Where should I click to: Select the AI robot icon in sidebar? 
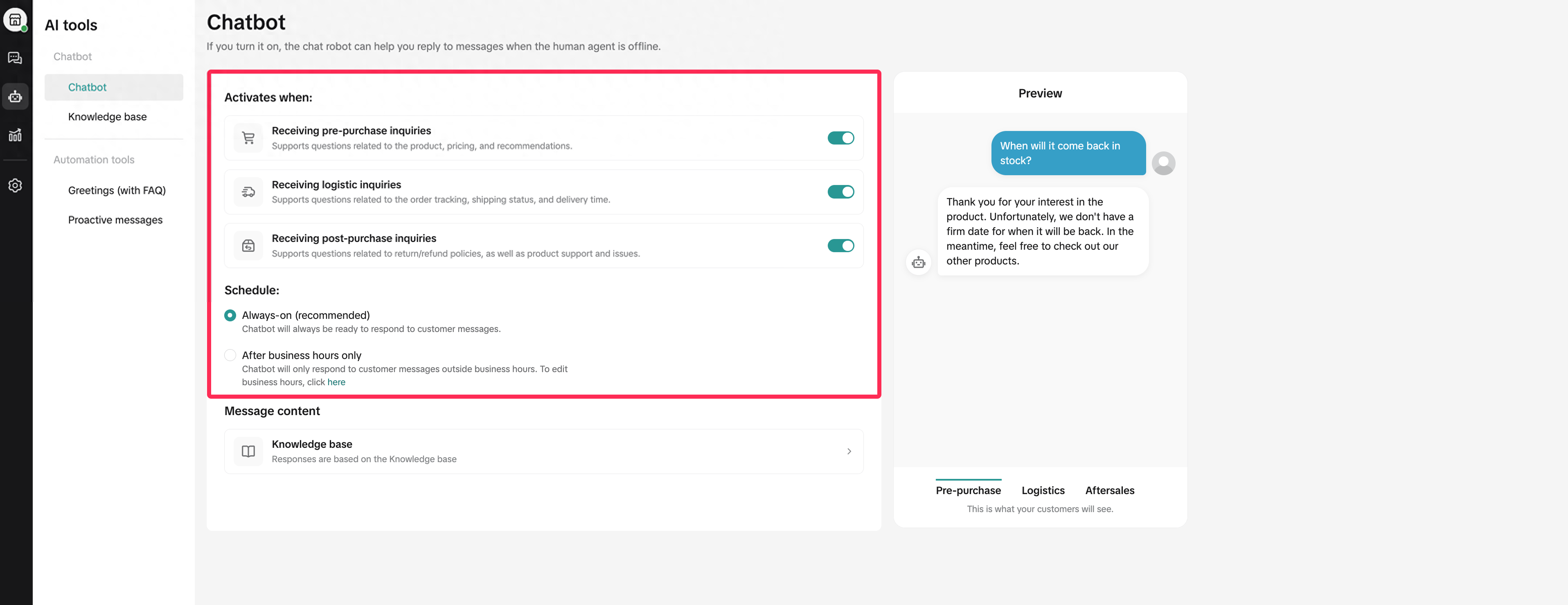[x=15, y=96]
